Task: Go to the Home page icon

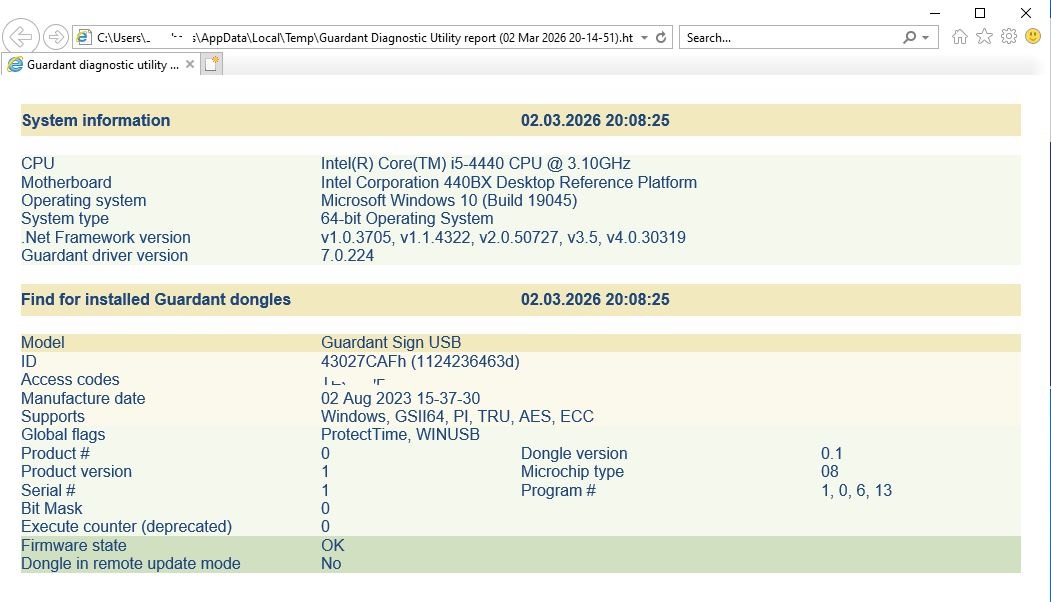Action: (960, 37)
